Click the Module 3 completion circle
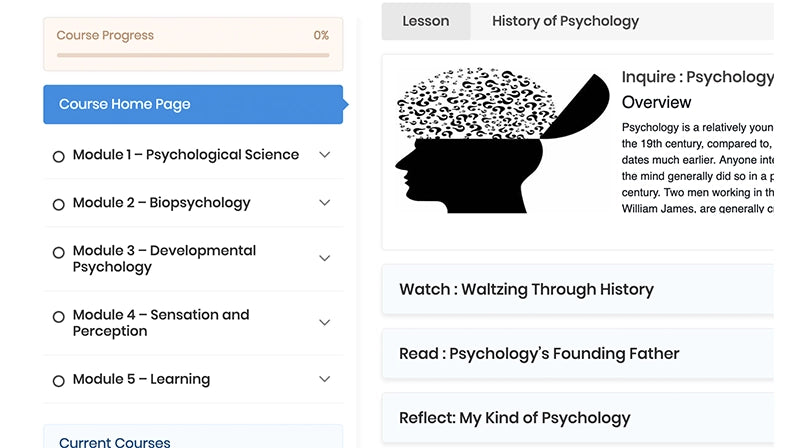 (x=58, y=253)
